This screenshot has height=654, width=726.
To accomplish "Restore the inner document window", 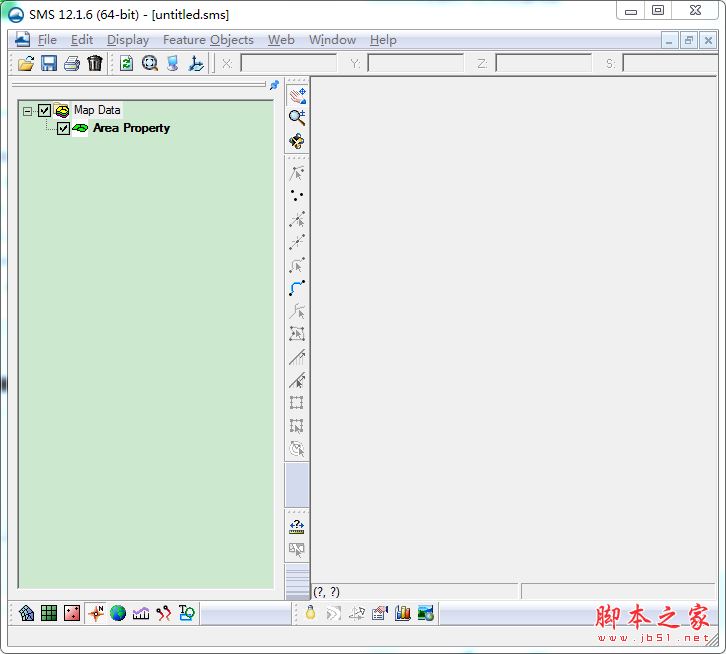I will [x=688, y=40].
